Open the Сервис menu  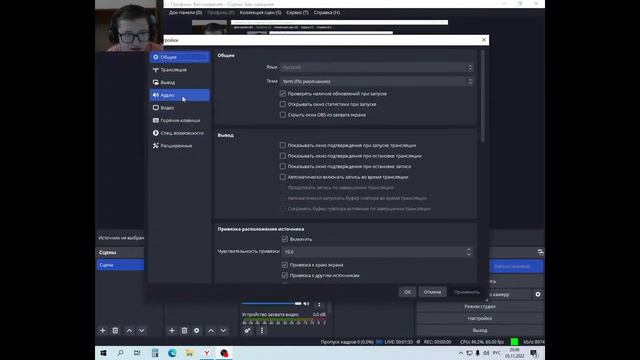pyautogui.click(x=298, y=13)
